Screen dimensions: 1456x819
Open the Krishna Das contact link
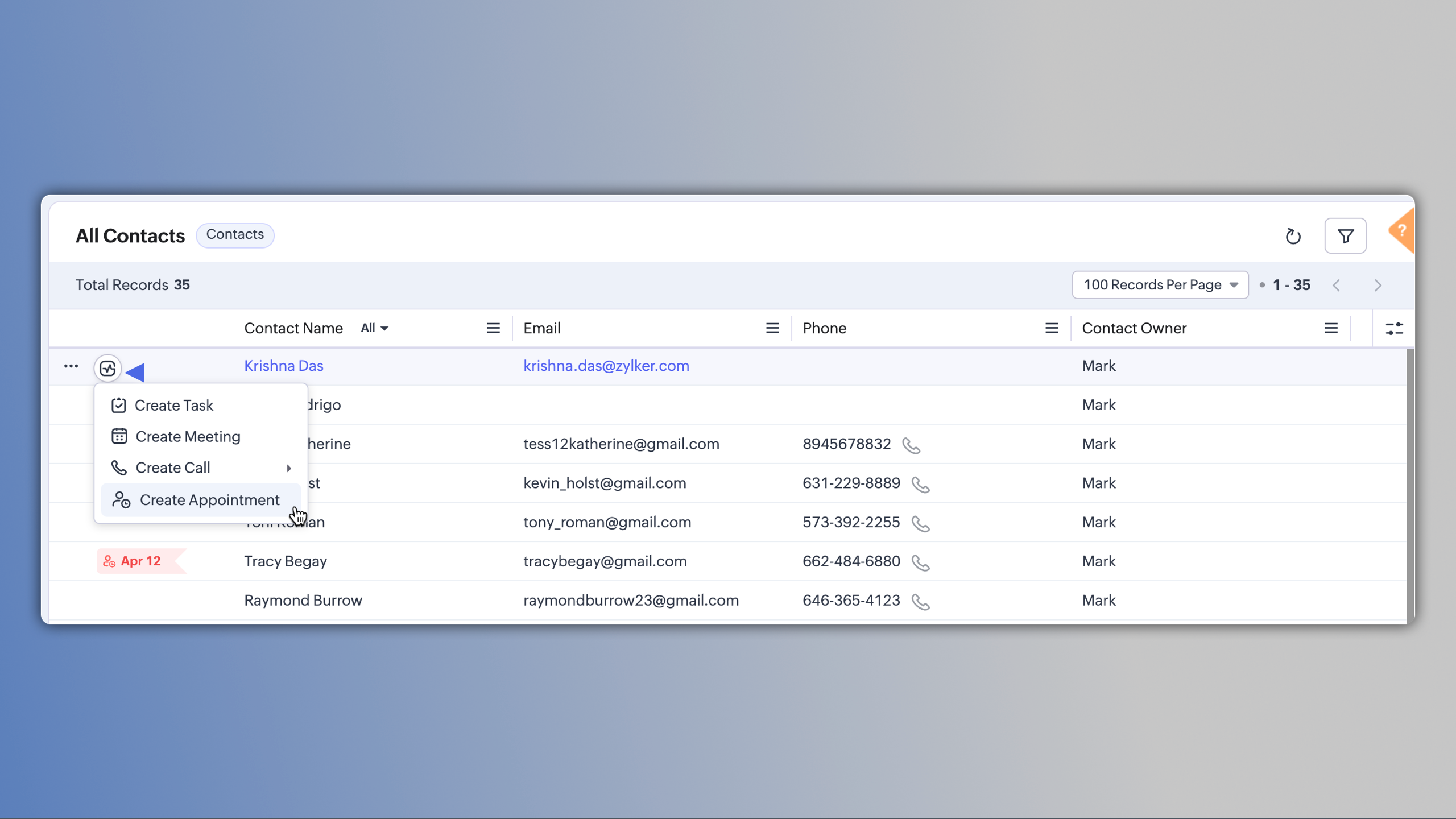point(284,366)
